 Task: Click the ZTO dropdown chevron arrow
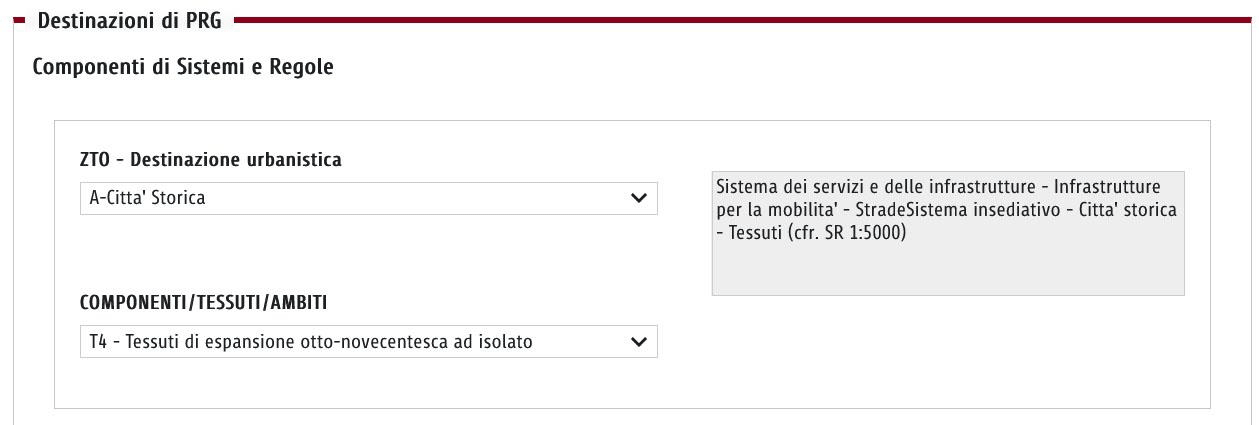pyautogui.click(x=639, y=198)
